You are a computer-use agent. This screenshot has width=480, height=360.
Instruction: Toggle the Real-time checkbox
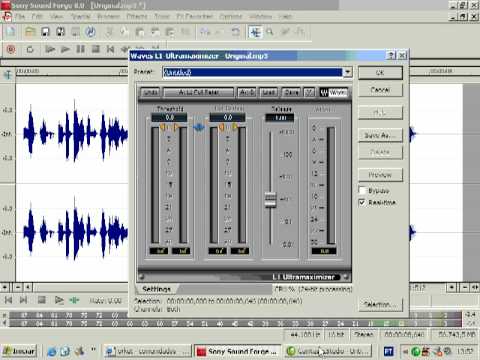pyautogui.click(x=362, y=202)
